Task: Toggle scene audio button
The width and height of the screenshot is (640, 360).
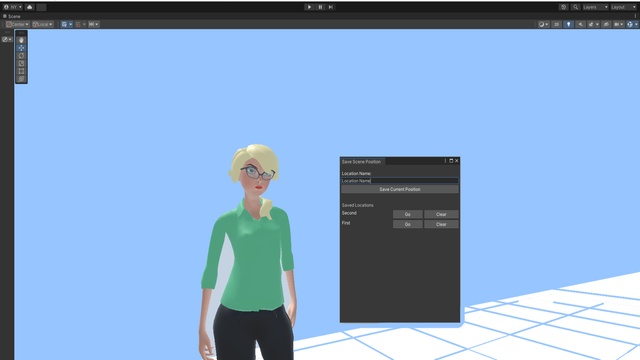Action: [x=580, y=24]
